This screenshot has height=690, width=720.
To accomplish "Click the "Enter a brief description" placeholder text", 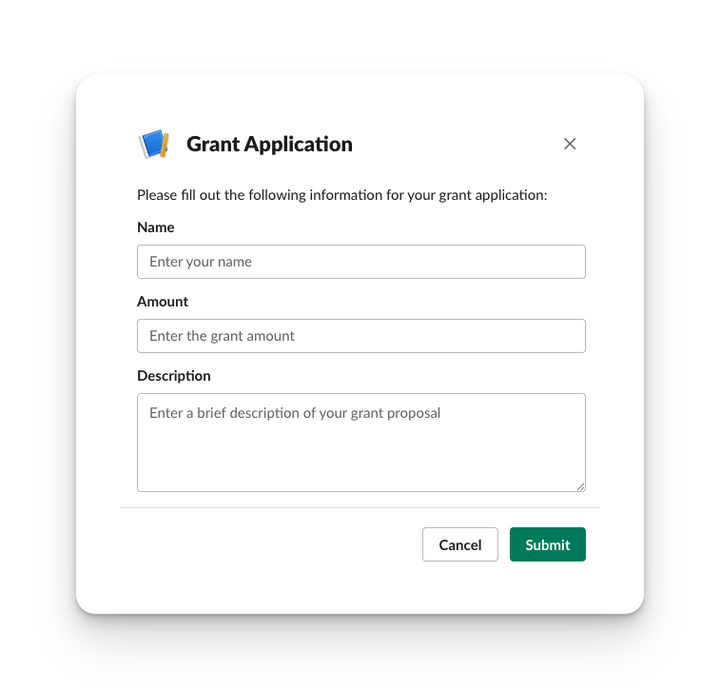I will pyautogui.click(x=295, y=413).
